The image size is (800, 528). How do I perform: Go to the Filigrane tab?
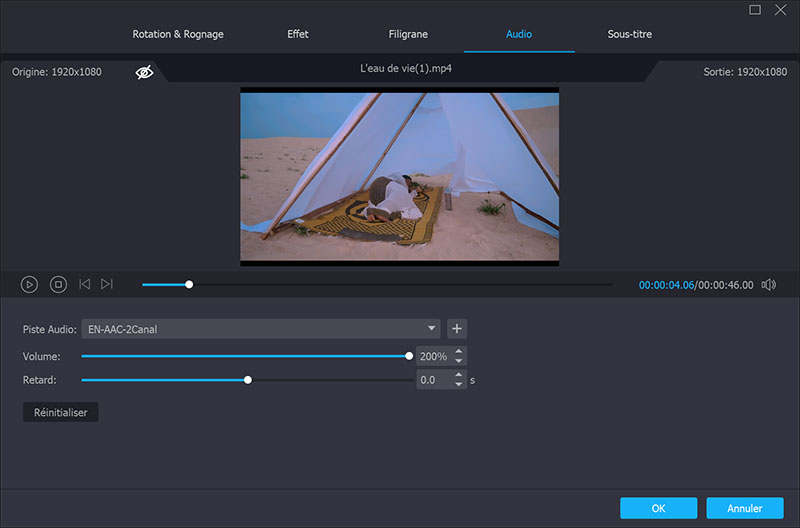(x=407, y=34)
